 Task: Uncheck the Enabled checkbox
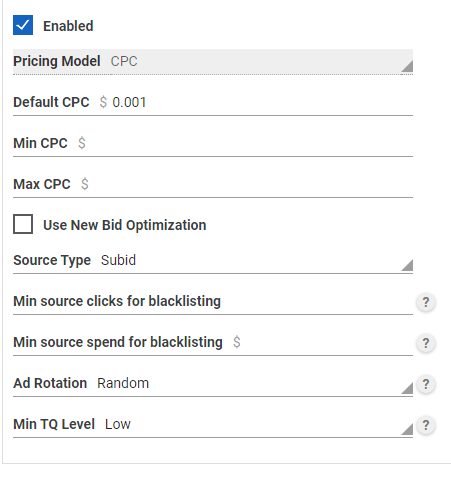pyautogui.click(x=23, y=25)
